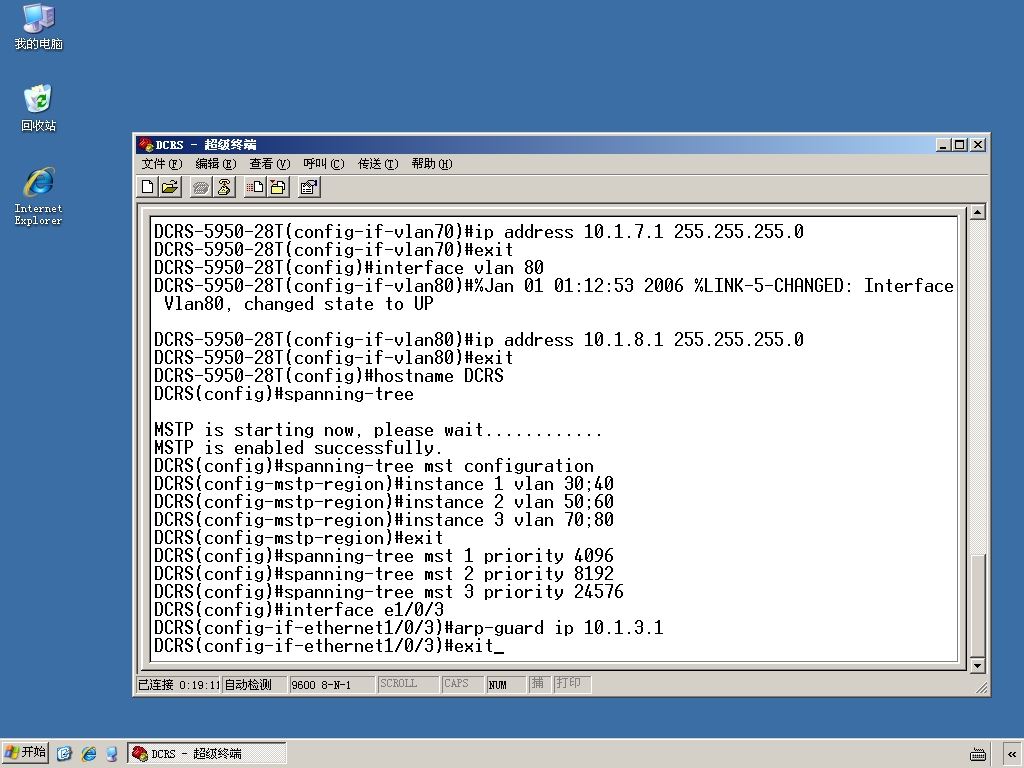This screenshot has height=768, width=1024.
Task: Click the Open file toolbar icon
Action: click(x=170, y=188)
